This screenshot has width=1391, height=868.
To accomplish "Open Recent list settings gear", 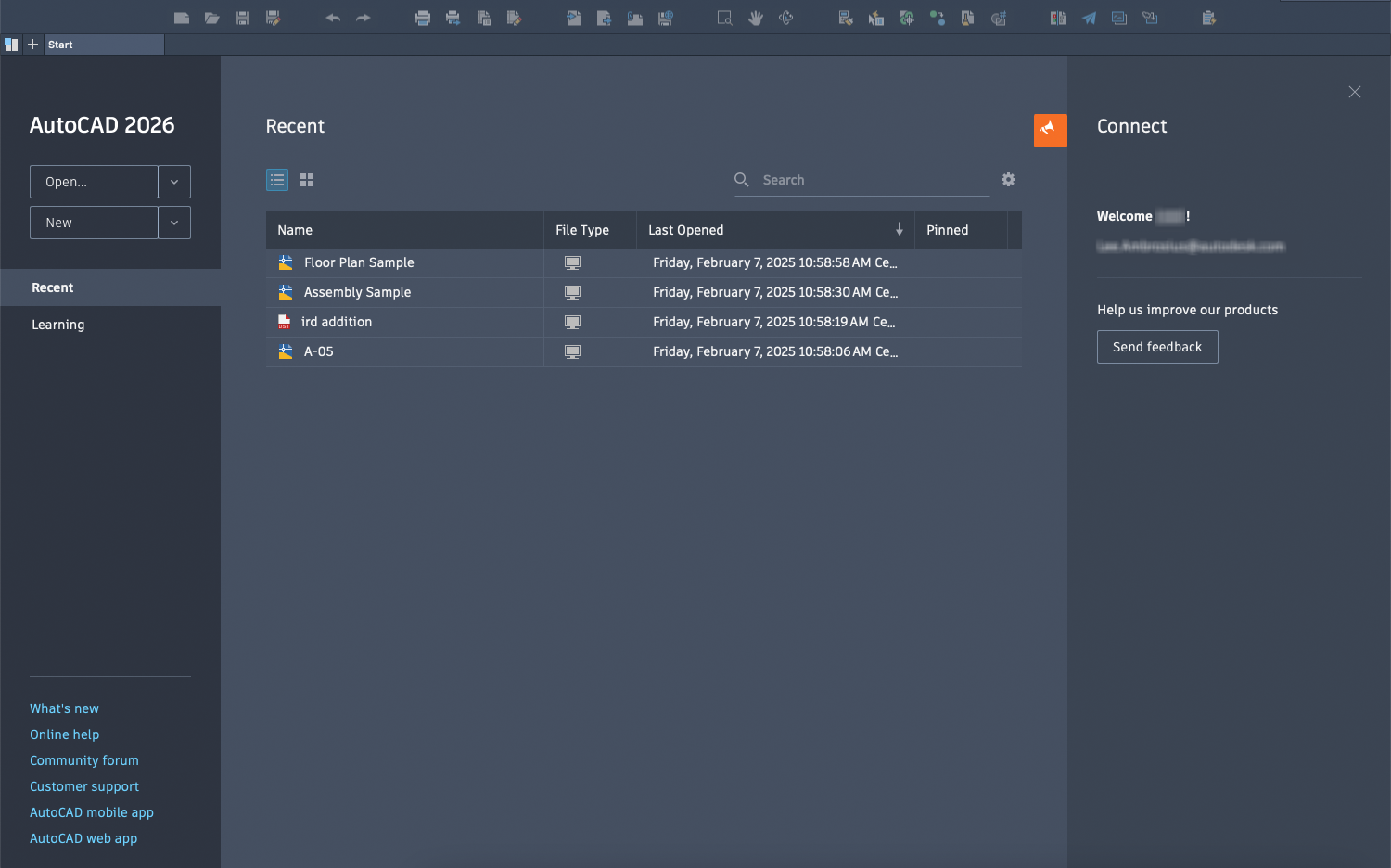I will pyautogui.click(x=1009, y=180).
